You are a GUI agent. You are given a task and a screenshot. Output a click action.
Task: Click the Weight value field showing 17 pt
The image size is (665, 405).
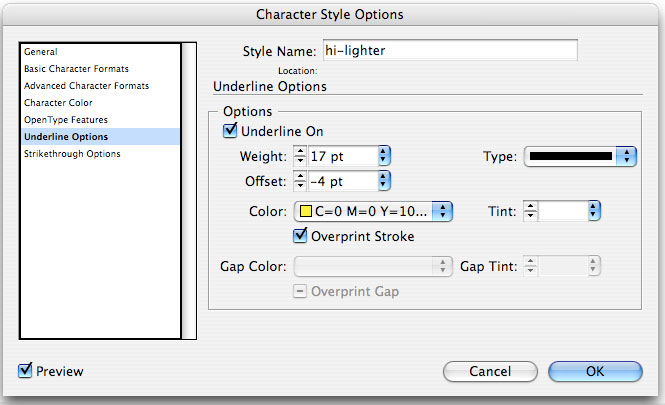pyautogui.click(x=343, y=156)
